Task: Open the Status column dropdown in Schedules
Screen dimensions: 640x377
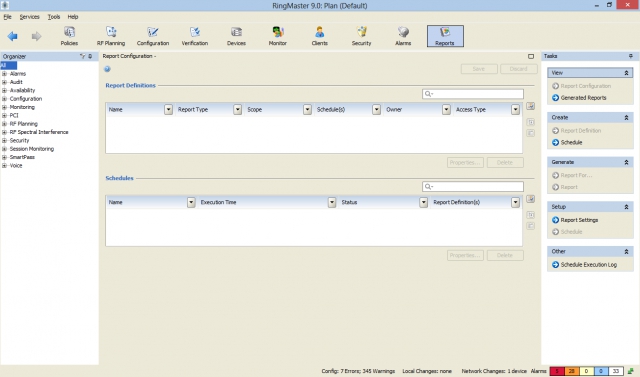Action: coord(424,202)
